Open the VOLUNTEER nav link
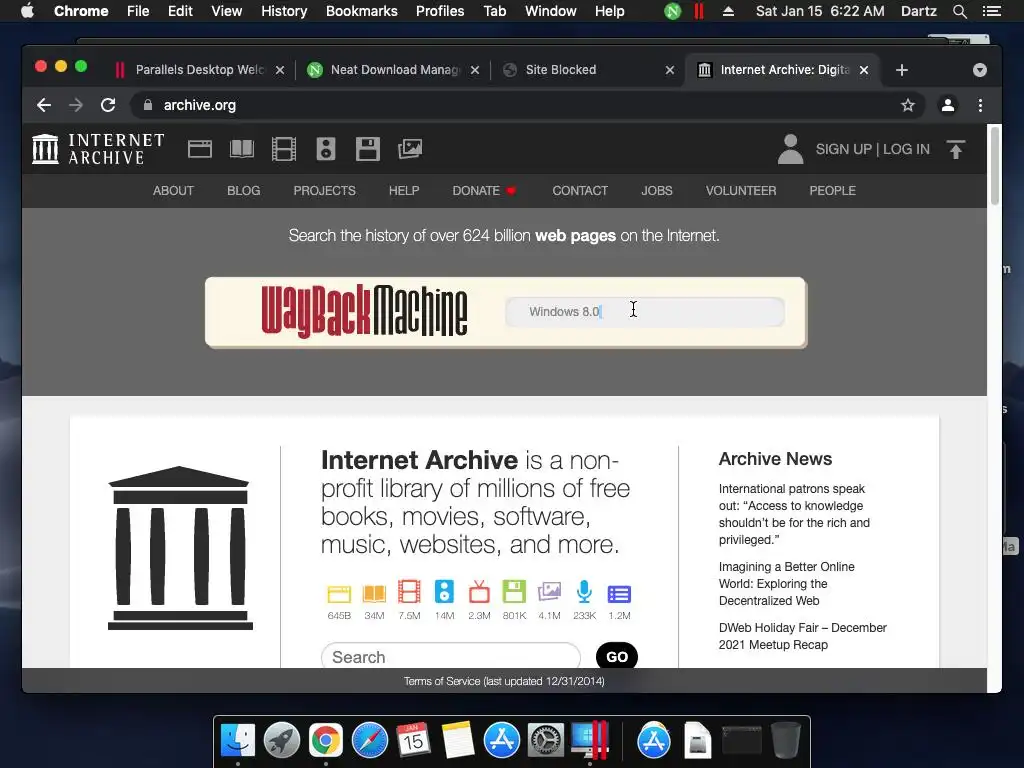The width and height of the screenshot is (1024, 768). click(741, 191)
